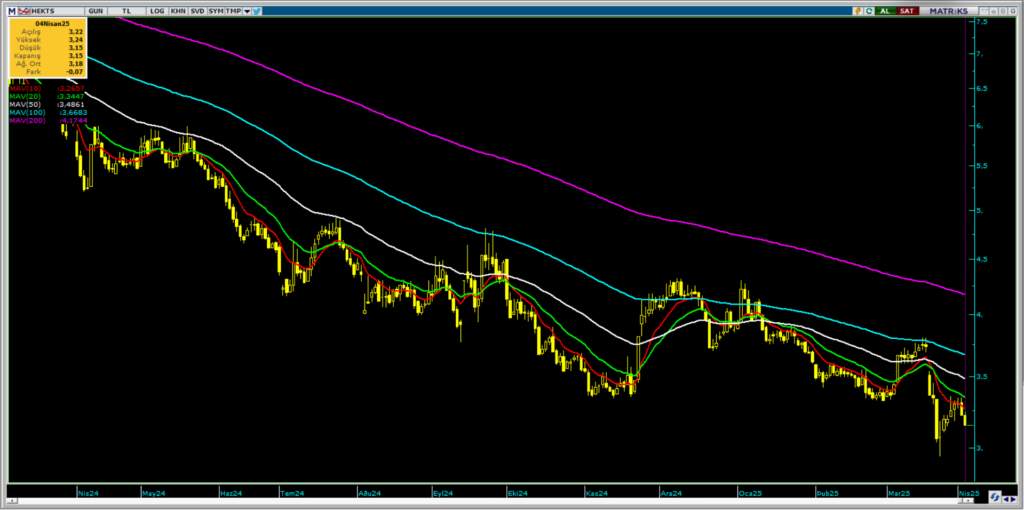Screen dimensions: 1024x510
Task: Click the horizontal scrollbar left arrow
Action: click(x=11, y=501)
